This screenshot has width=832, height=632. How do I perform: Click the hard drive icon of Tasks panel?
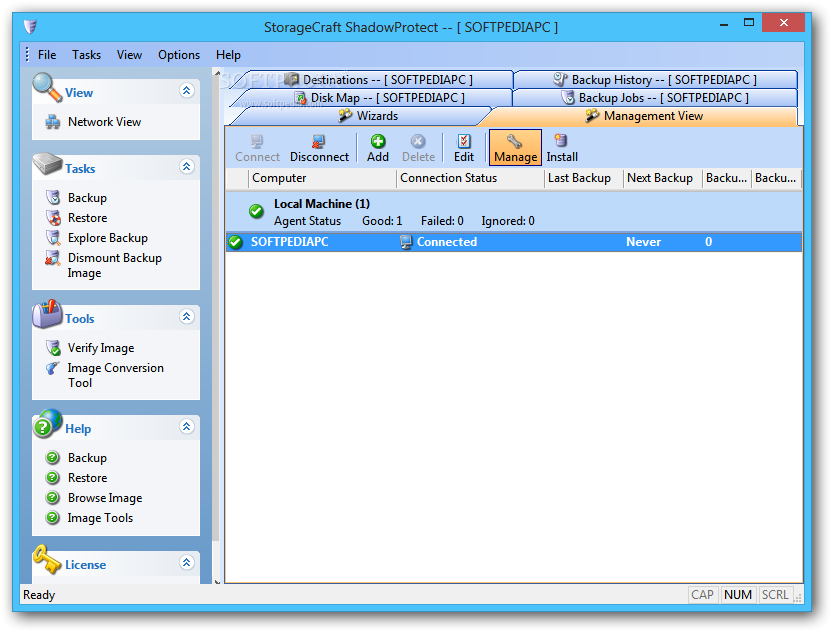[47, 163]
